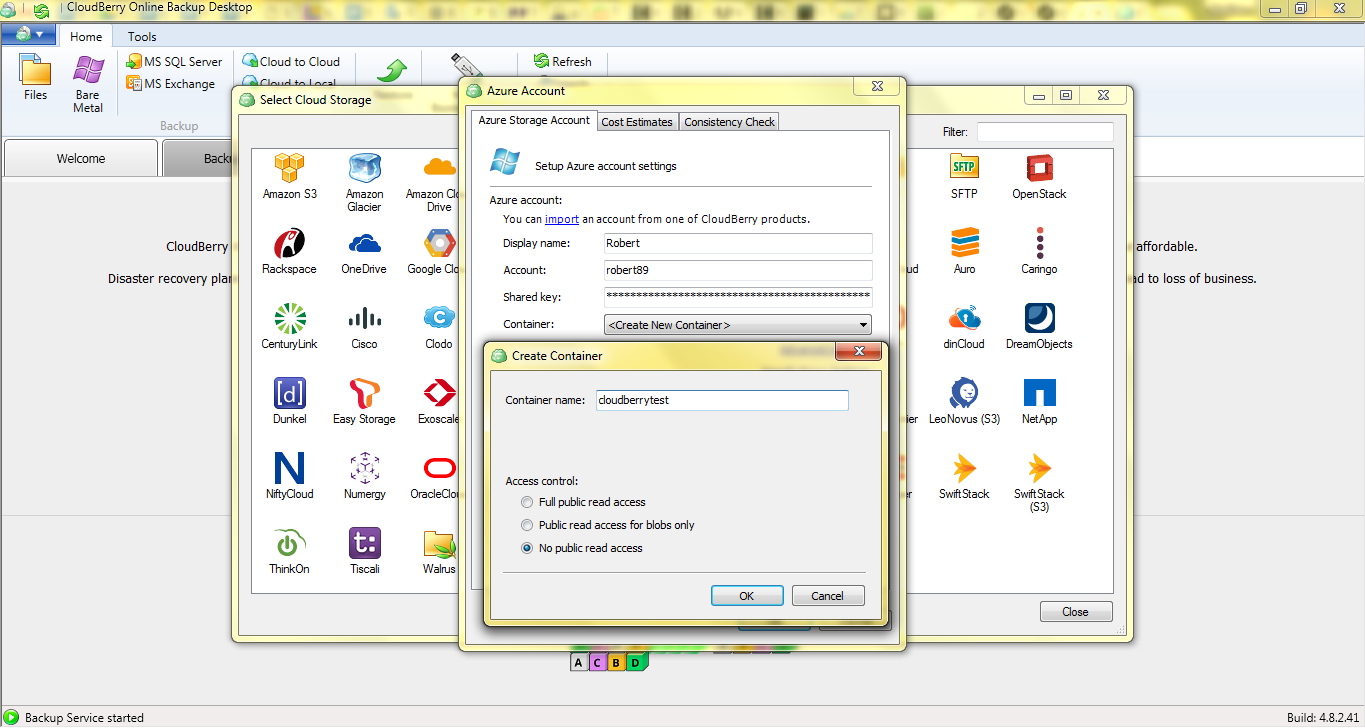Open the Consistency Check tab

729,122
